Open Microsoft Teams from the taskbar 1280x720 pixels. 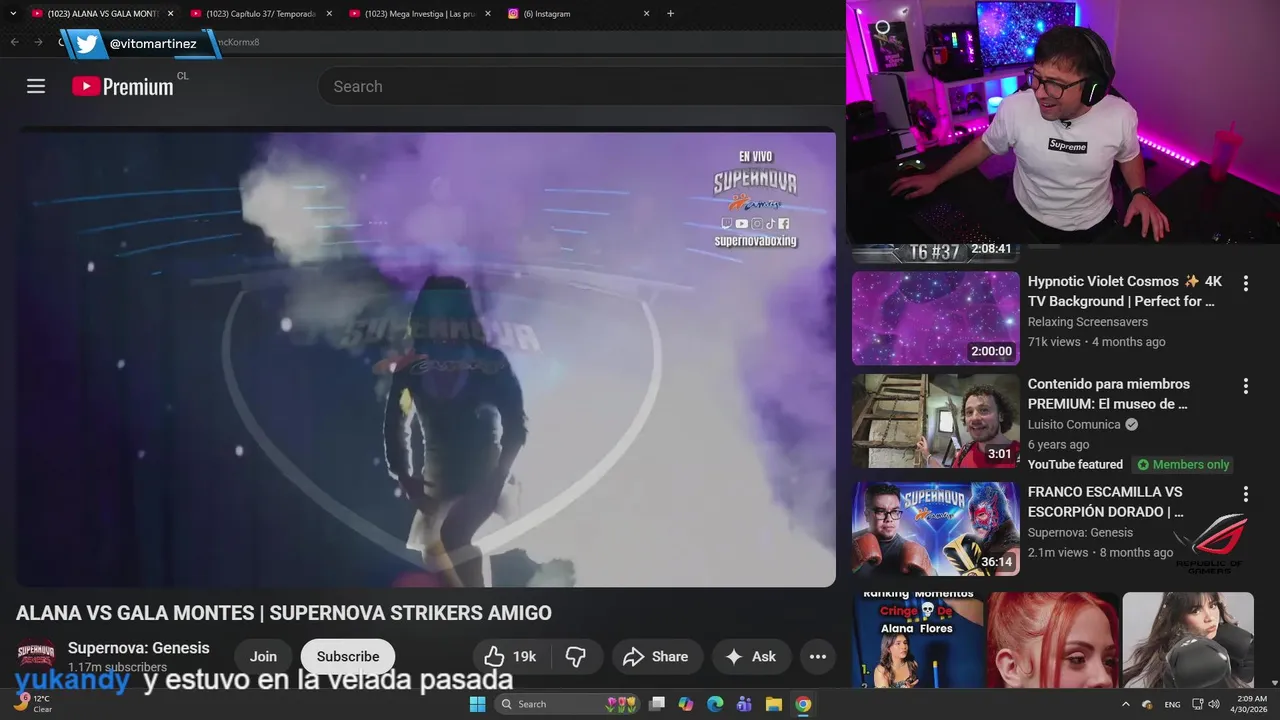744,704
